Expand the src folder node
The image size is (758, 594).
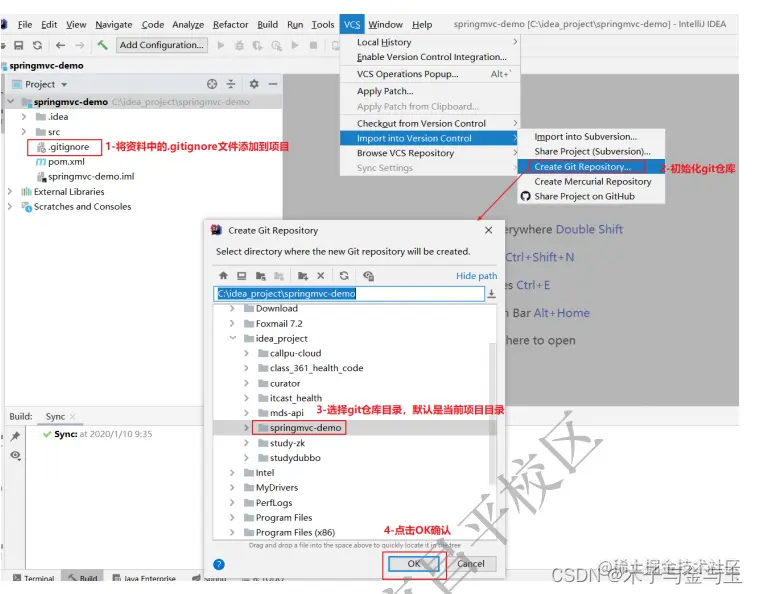[24, 131]
